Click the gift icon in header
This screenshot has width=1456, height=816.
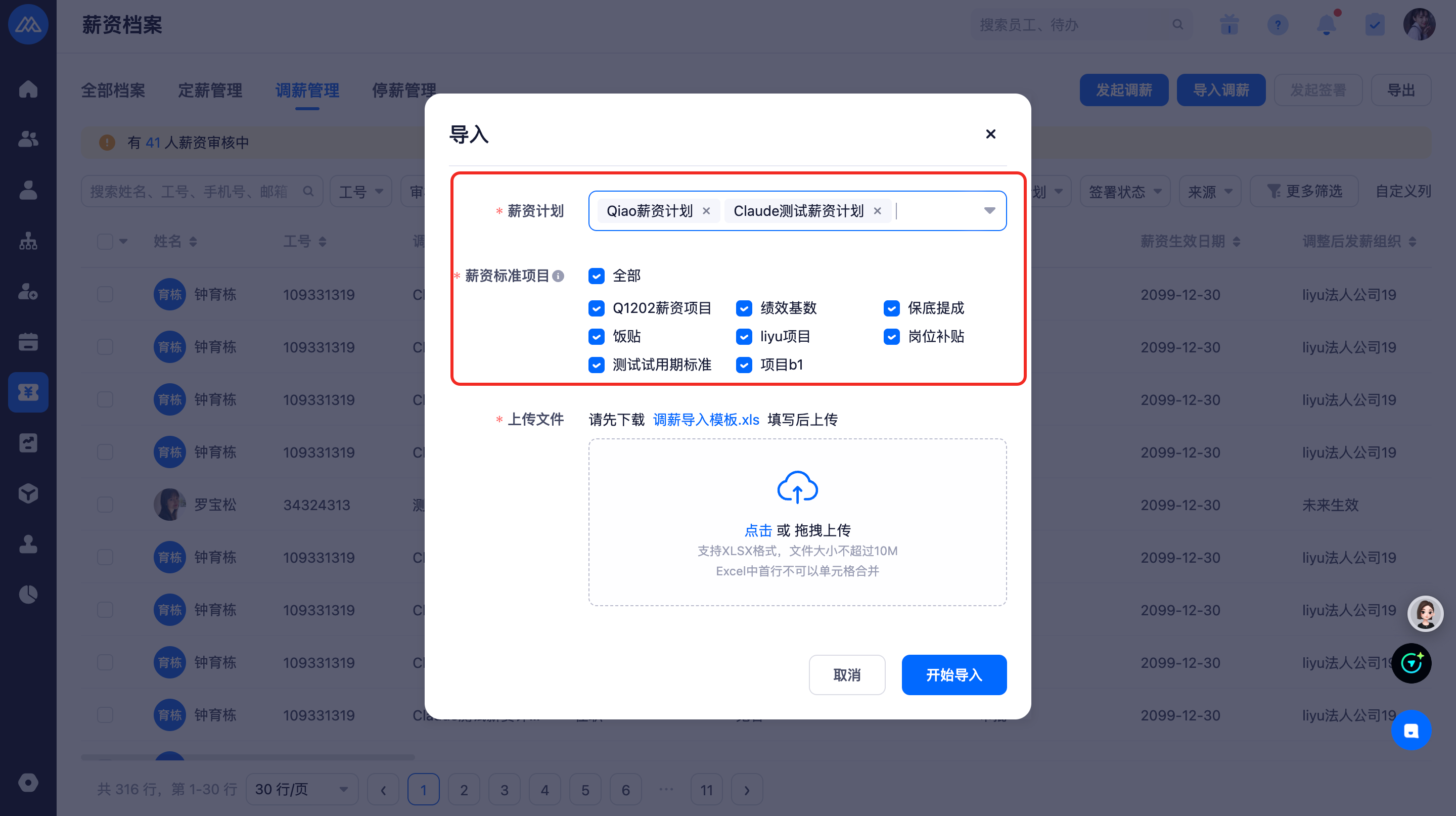pyautogui.click(x=1229, y=25)
